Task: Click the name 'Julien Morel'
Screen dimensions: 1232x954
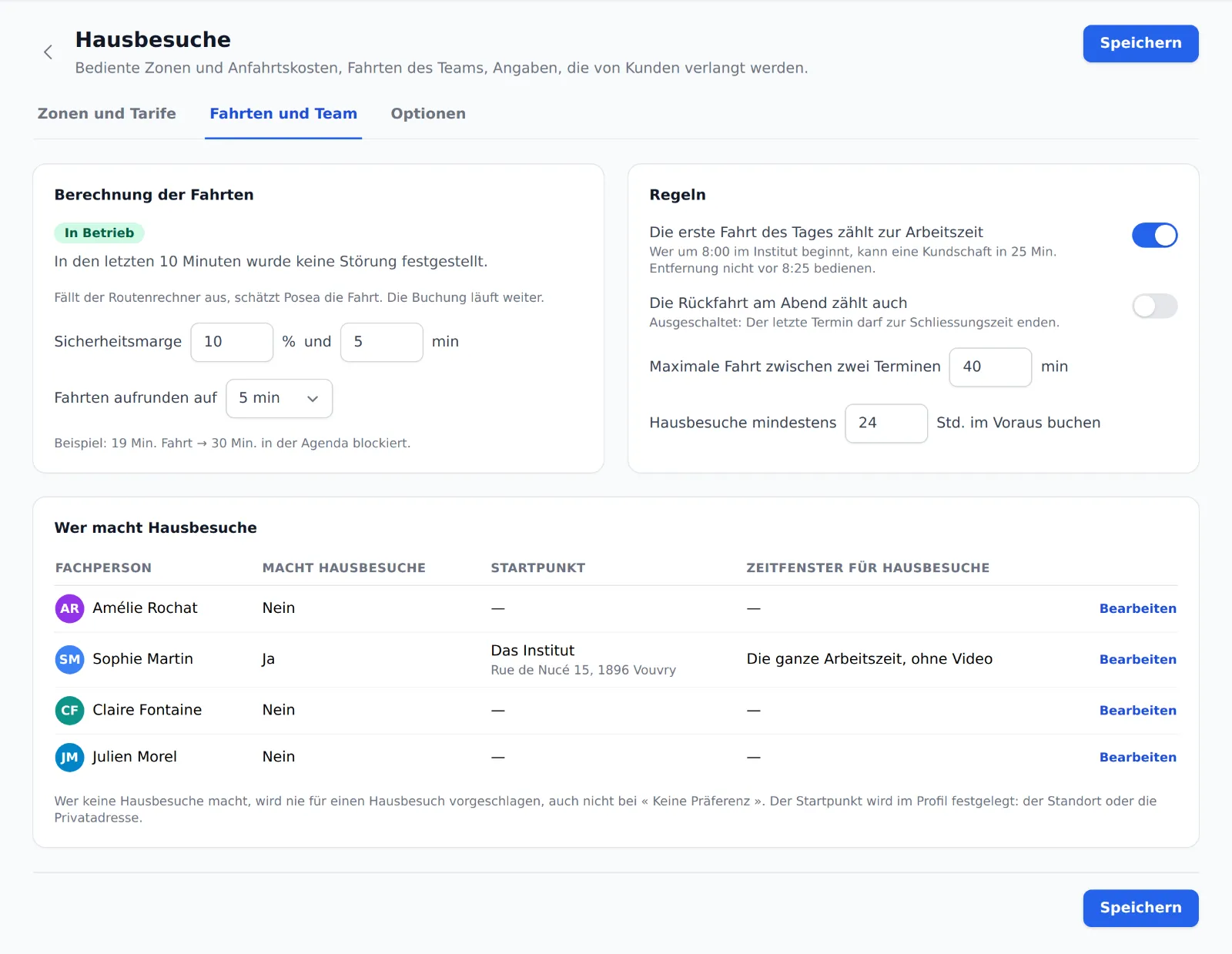Action: click(x=135, y=757)
